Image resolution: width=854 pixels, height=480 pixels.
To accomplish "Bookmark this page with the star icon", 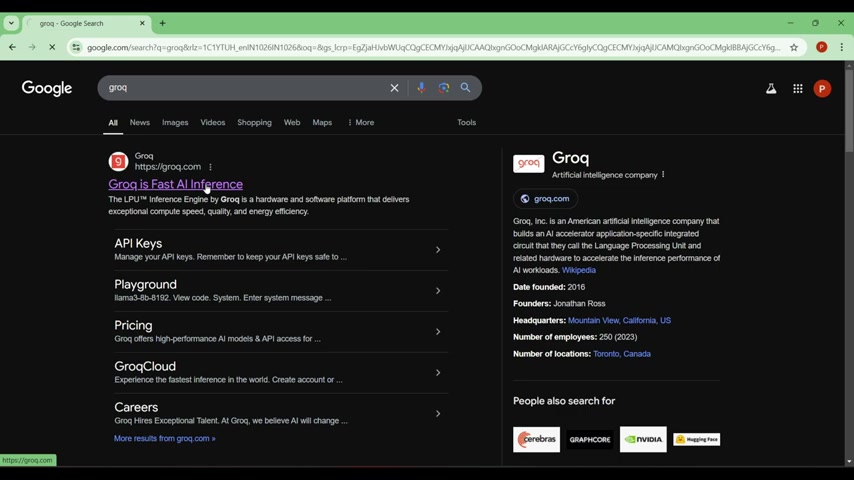I will coord(794,47).
